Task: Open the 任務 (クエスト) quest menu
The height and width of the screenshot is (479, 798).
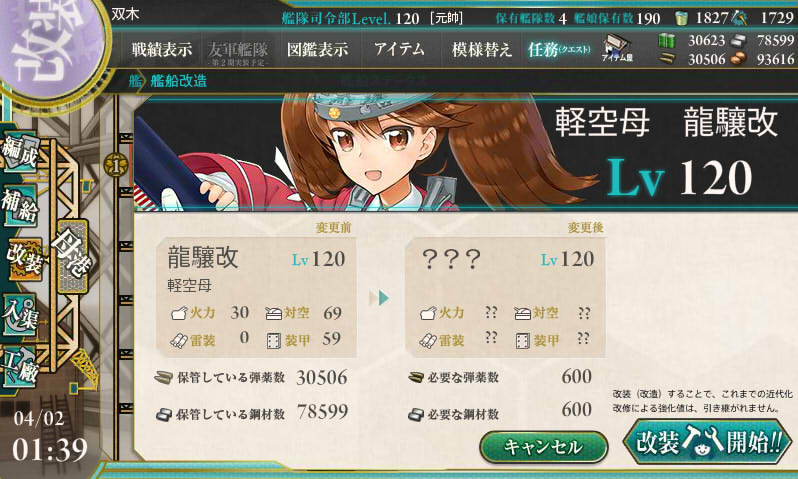Action: coord(559,50)
